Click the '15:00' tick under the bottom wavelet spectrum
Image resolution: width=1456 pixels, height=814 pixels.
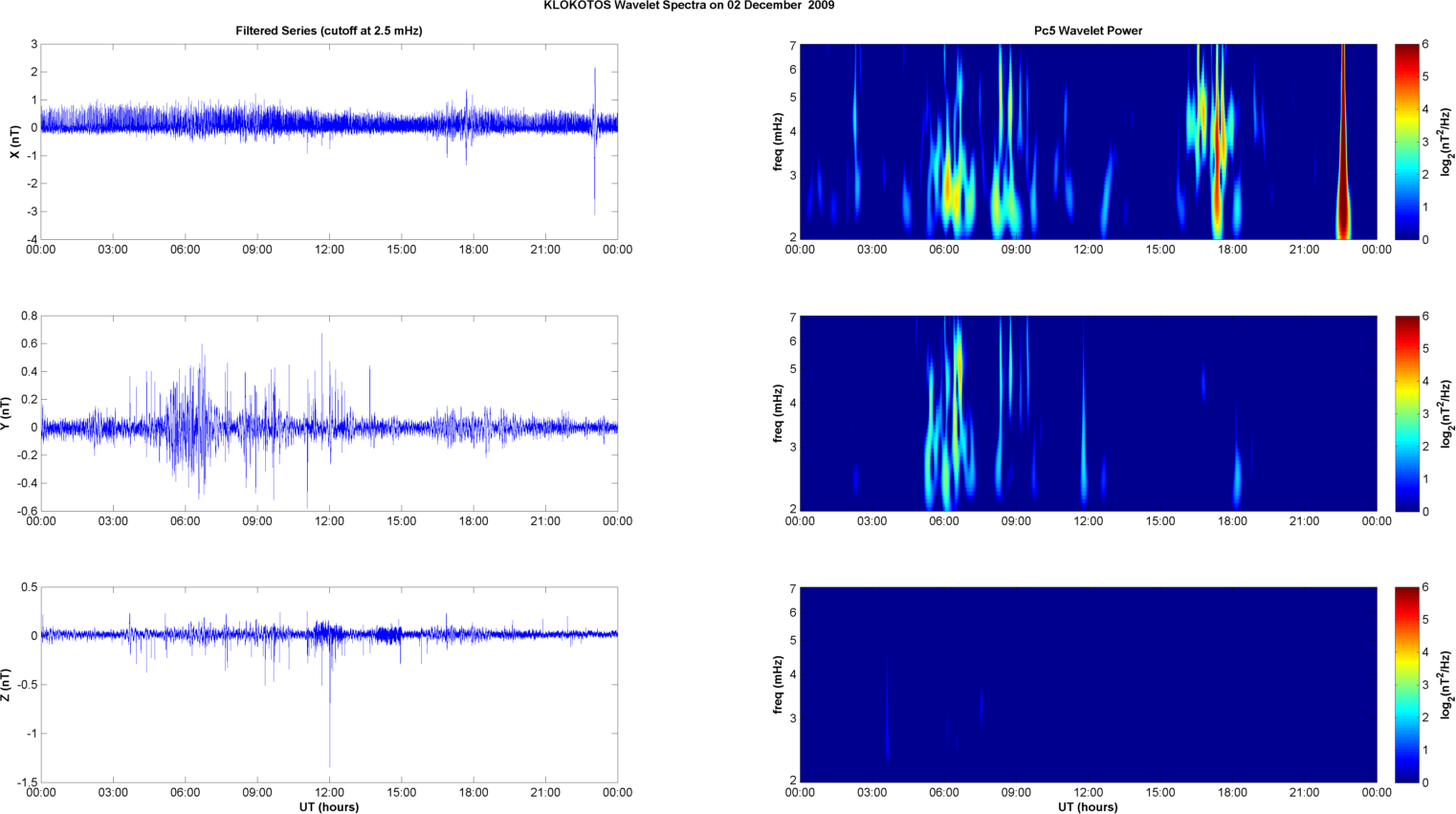coord(1160,792)
